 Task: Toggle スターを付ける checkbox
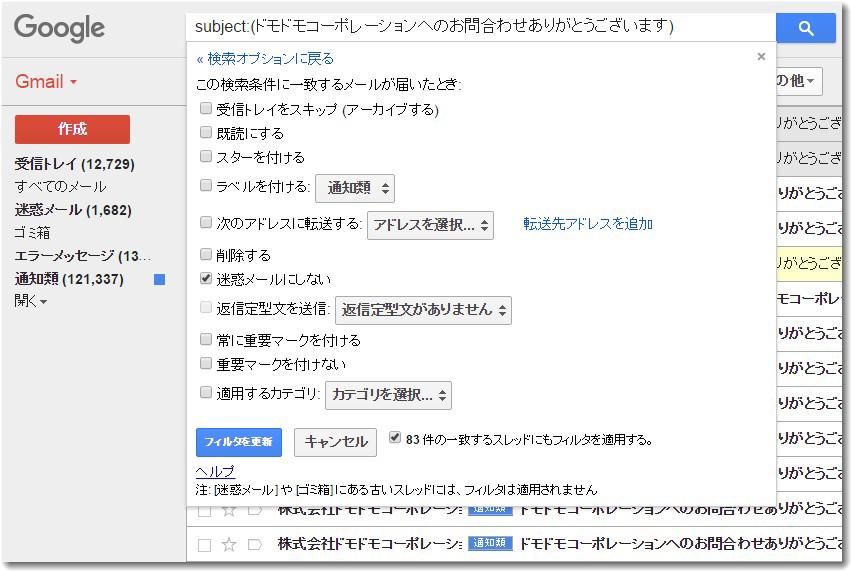(206, 156)
